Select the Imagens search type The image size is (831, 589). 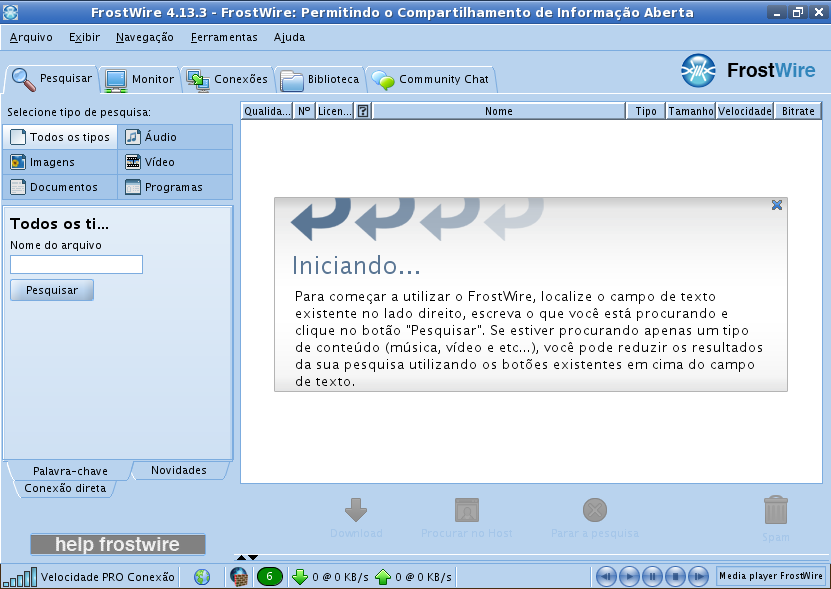click(x=60, y=162)
